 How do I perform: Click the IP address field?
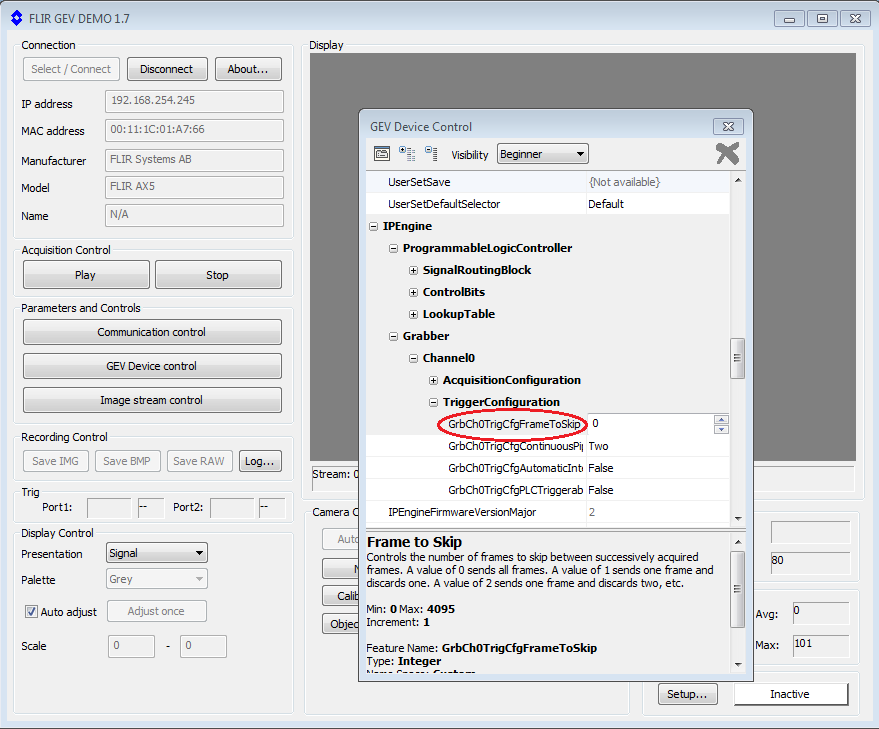point(194,101)
